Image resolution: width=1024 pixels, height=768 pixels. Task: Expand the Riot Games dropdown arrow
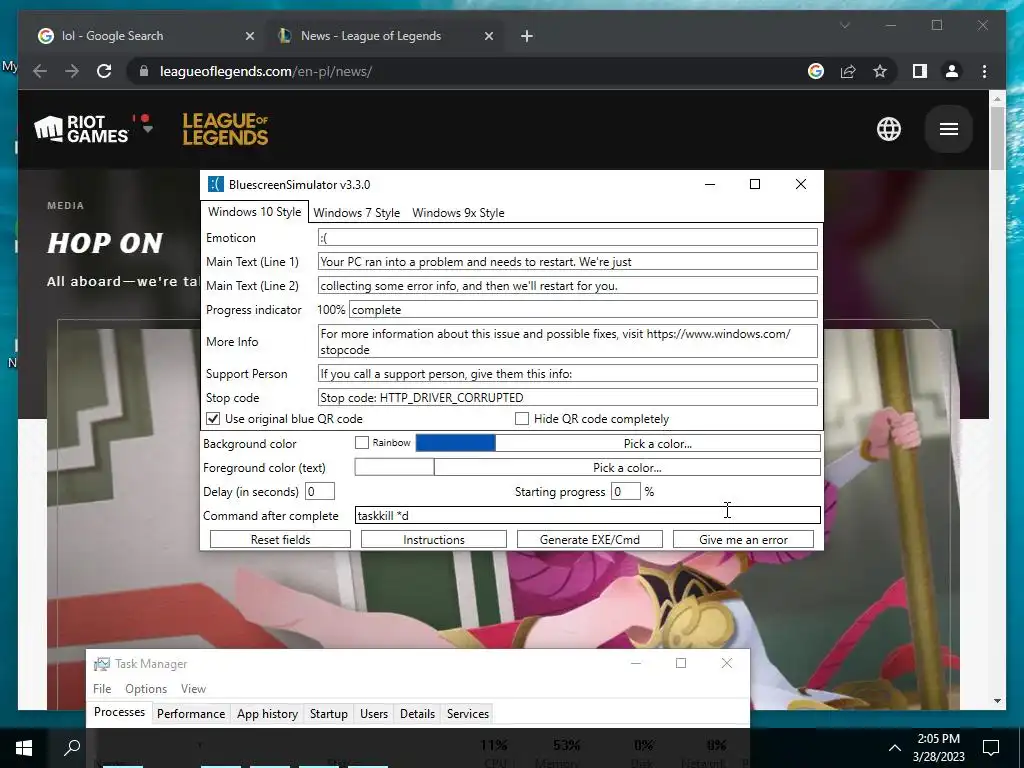(x=148, y=129)
